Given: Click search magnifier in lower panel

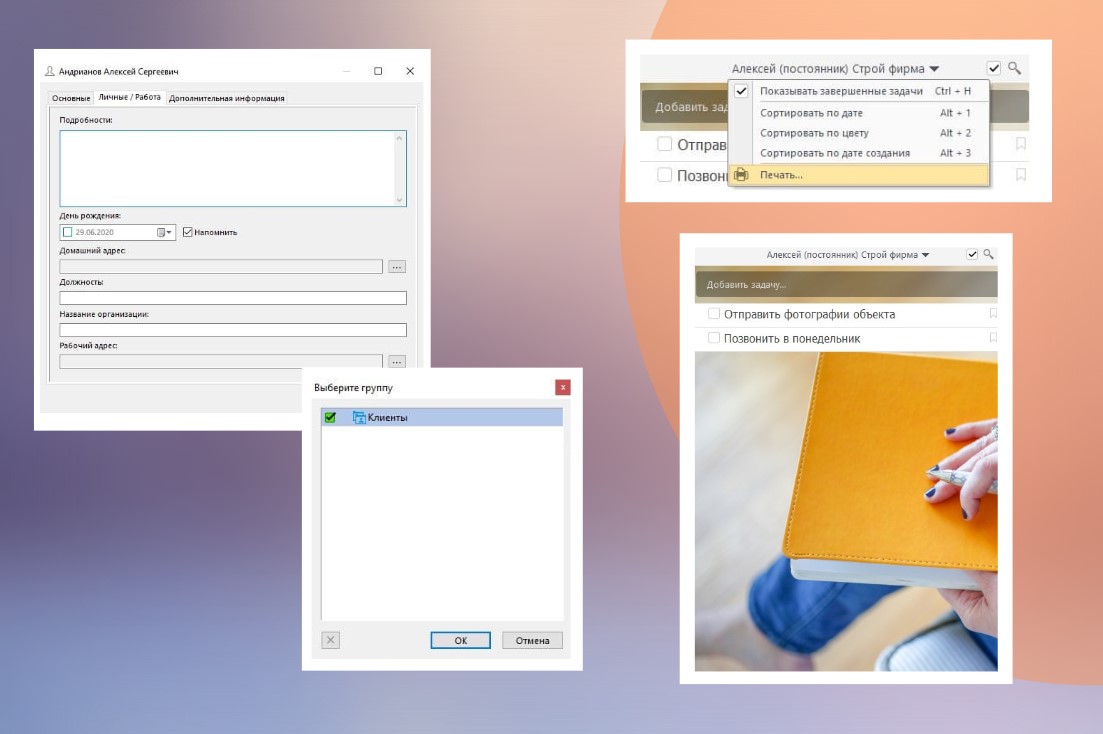Looking at the screenshot, I should [x=988, y=254].
